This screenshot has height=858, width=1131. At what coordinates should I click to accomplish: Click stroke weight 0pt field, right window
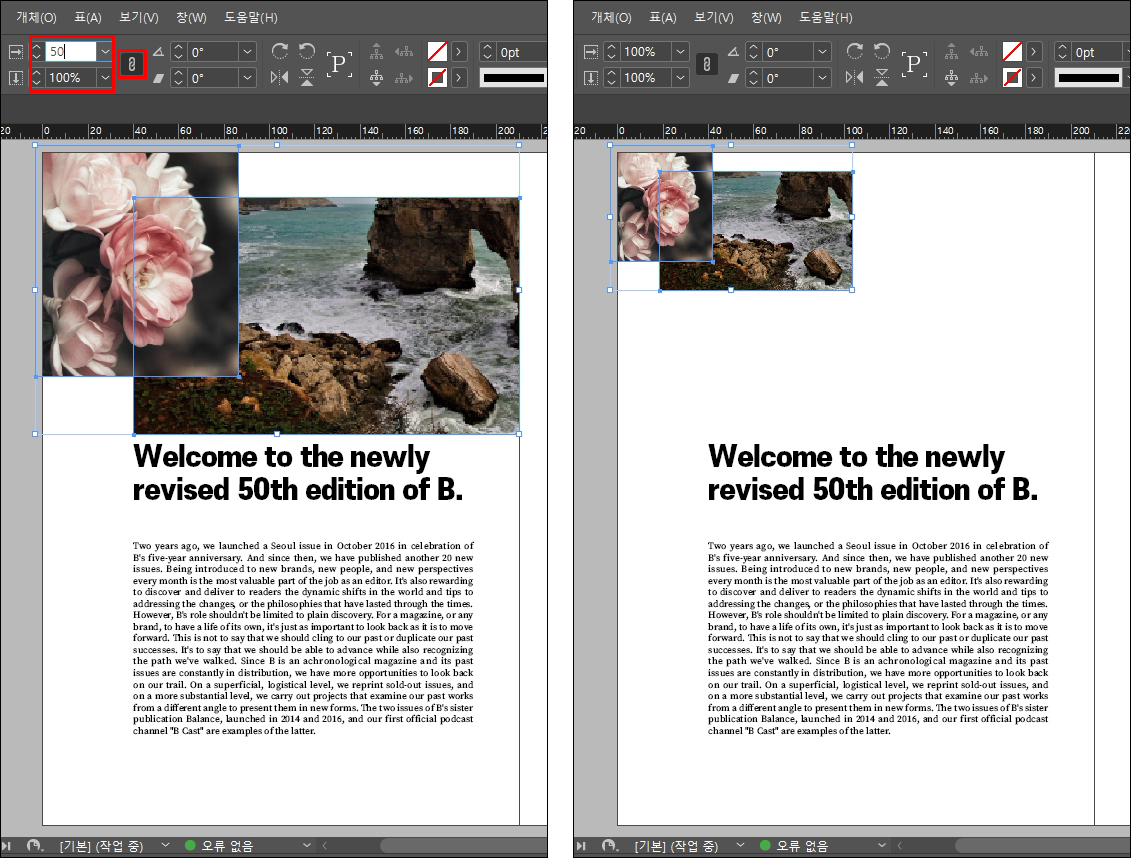click(1096, 52)
